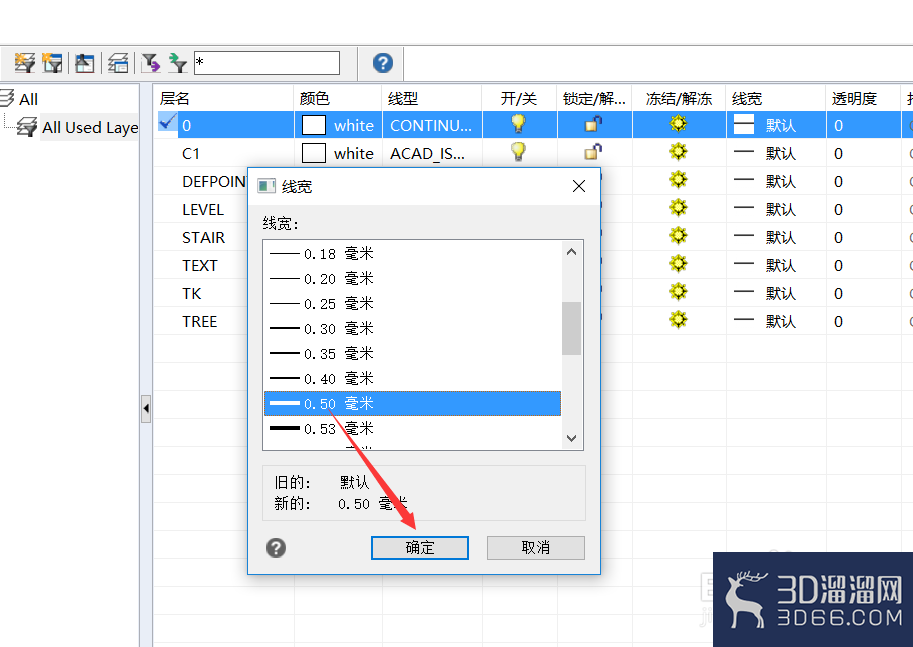Click the stacked layers with window icon
Screen dimensions: 913x647
118,63
